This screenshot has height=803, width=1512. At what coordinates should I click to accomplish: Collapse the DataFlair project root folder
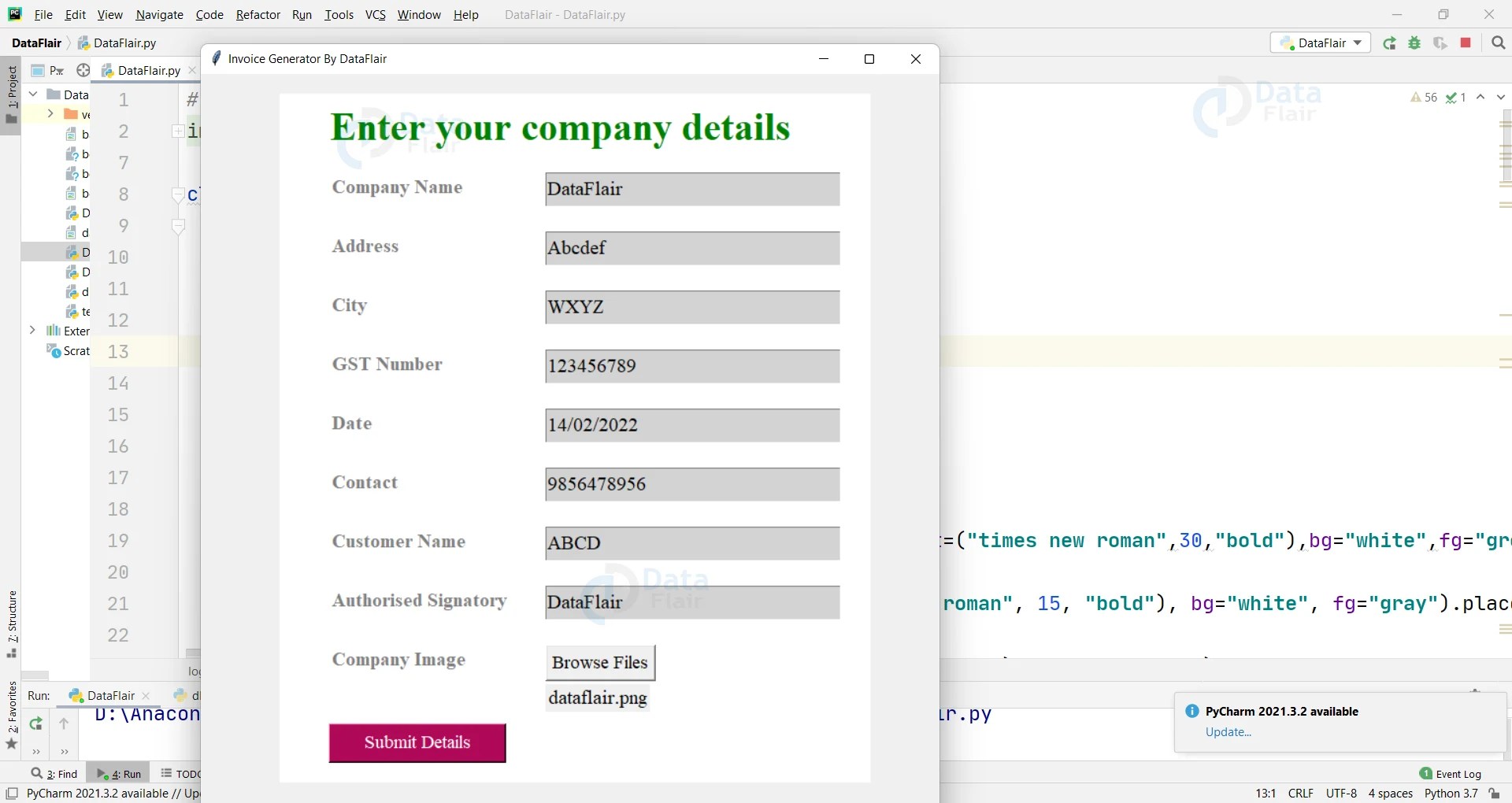tap(32, 94)
